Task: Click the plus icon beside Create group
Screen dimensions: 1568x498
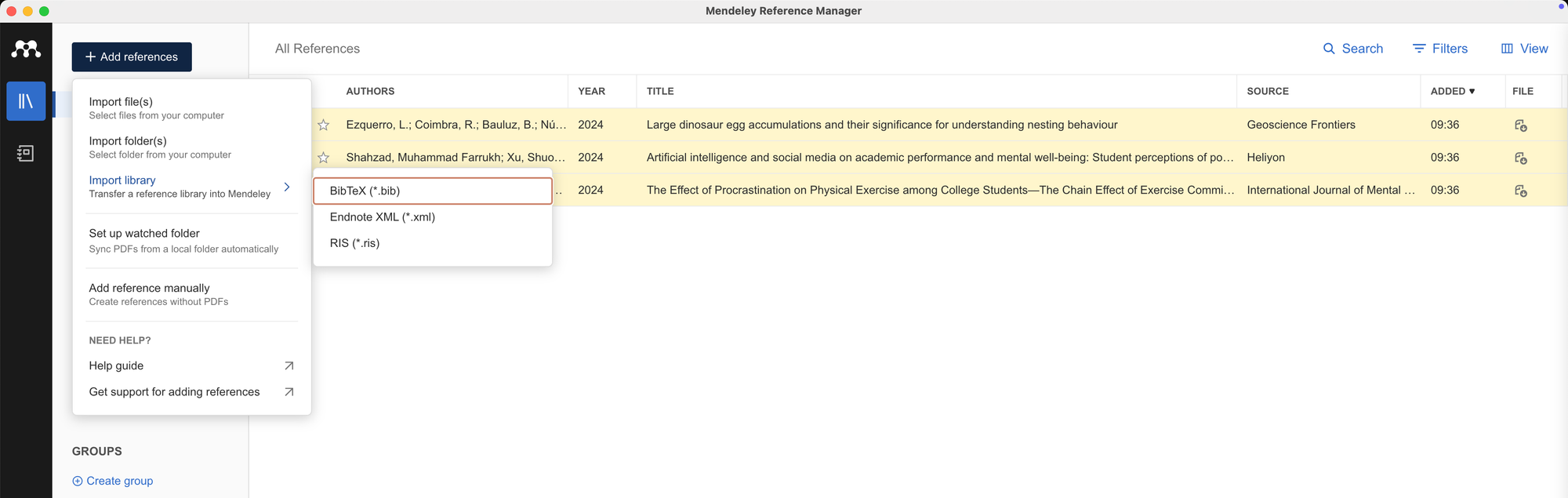Action: 78,481
